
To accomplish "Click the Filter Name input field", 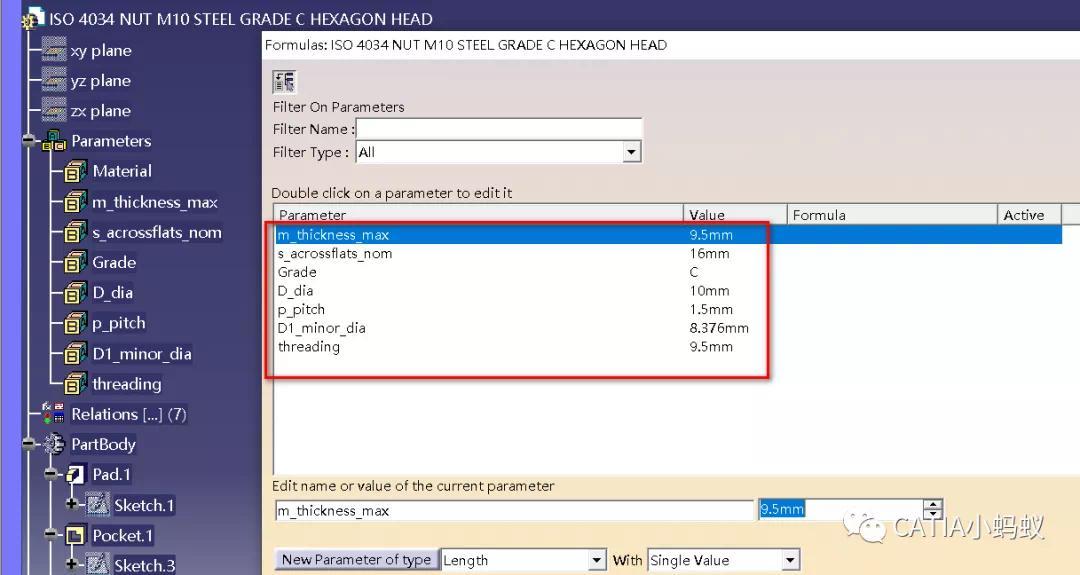I will coord(499,129).
